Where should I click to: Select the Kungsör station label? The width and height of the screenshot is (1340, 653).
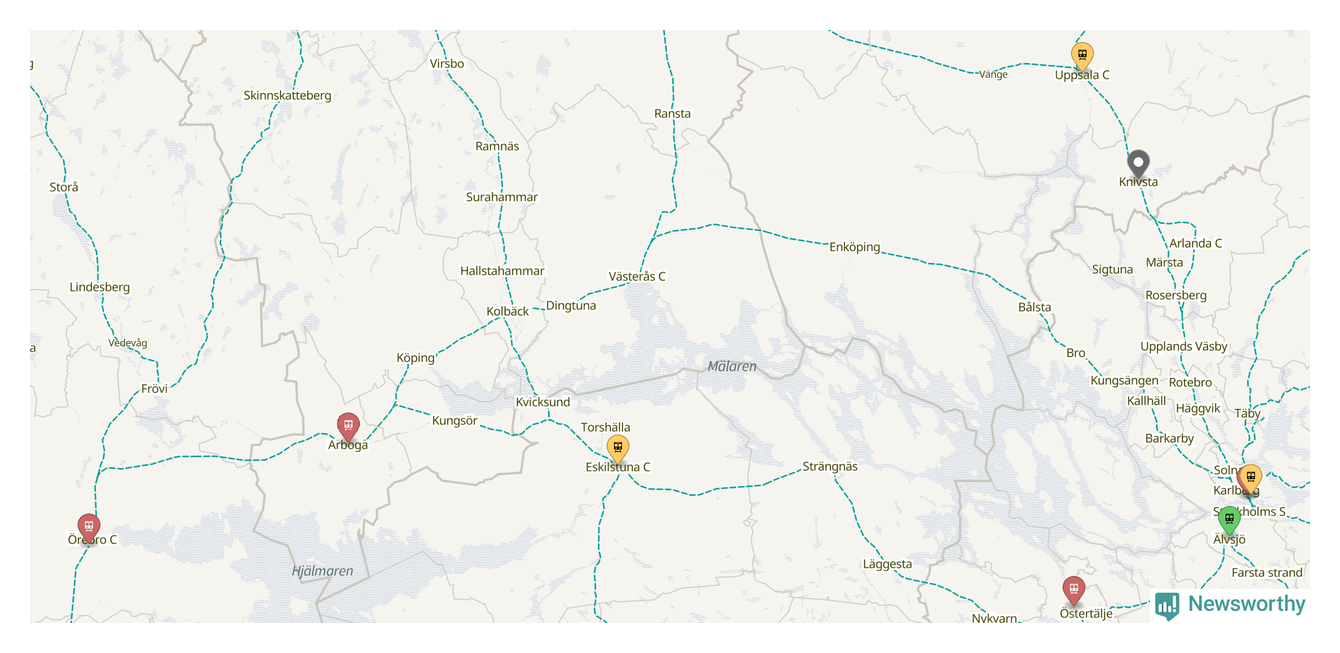coord(455,420)
